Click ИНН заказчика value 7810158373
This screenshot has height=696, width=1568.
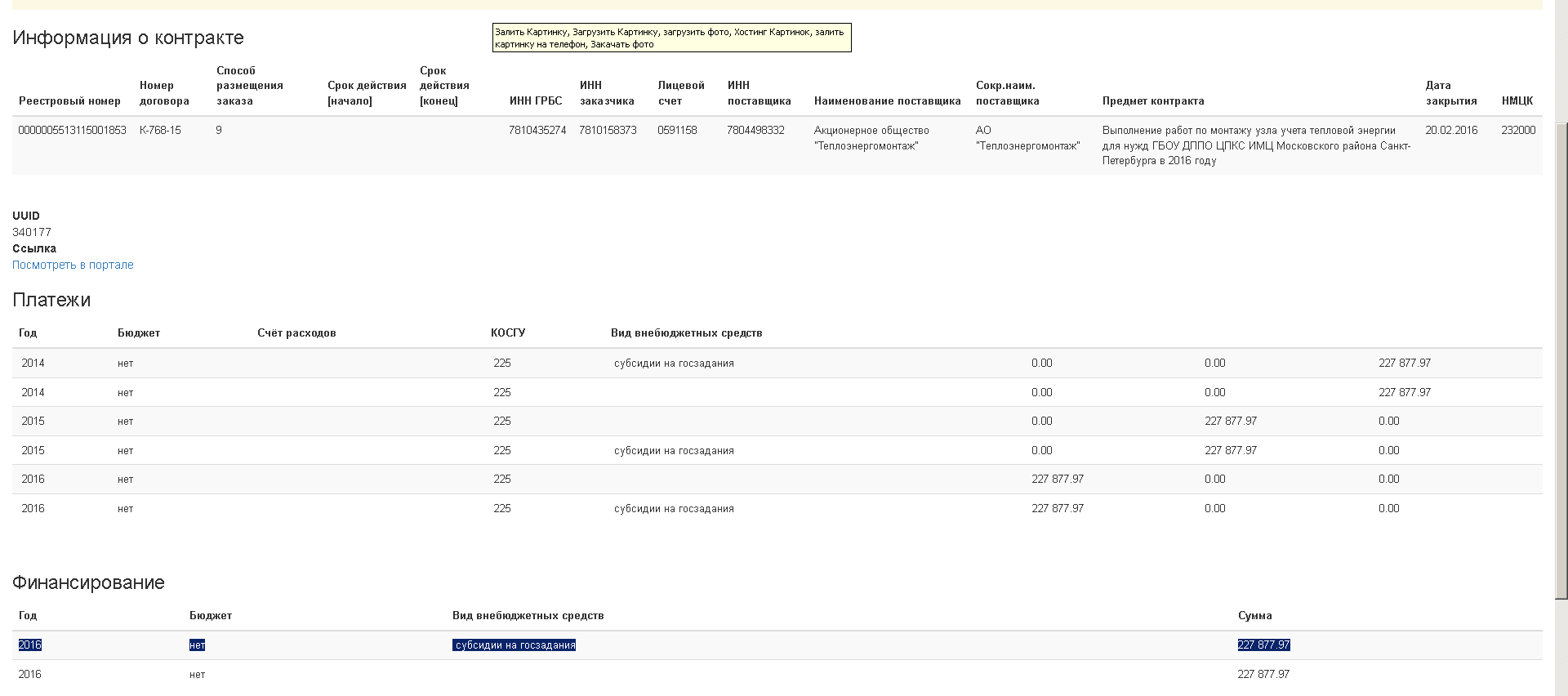click(608, 130)
